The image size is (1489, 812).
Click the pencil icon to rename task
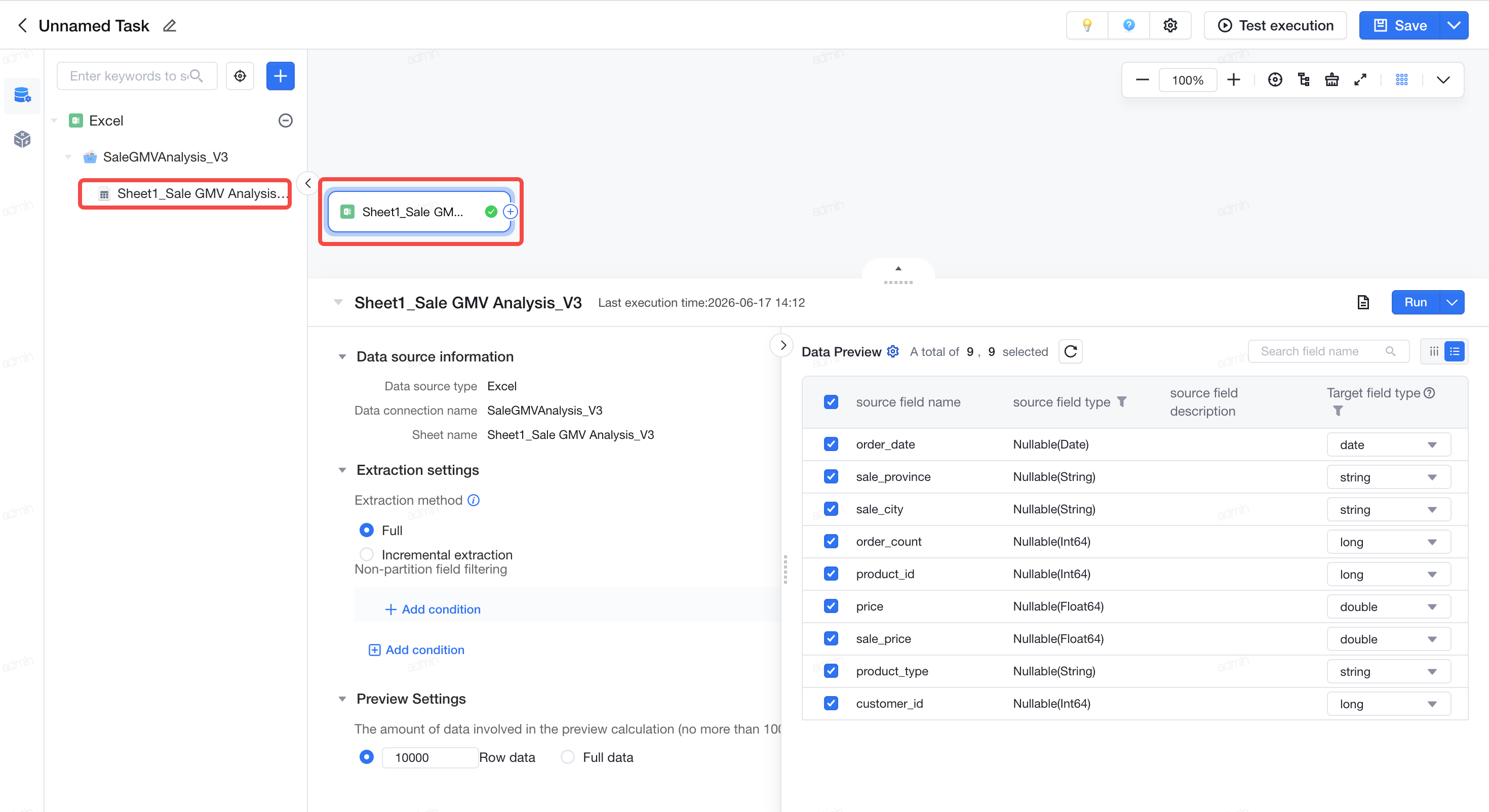(x=169, y=26)
